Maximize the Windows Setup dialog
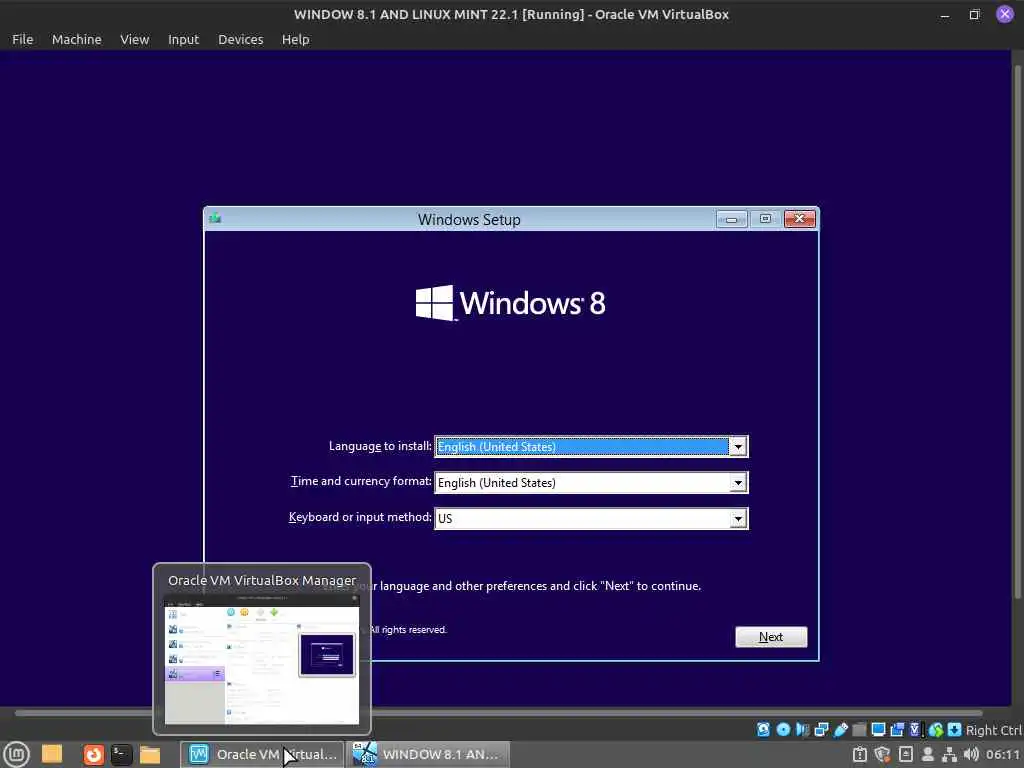Viewport: 1024px width, 768px height. coord(765,219)
